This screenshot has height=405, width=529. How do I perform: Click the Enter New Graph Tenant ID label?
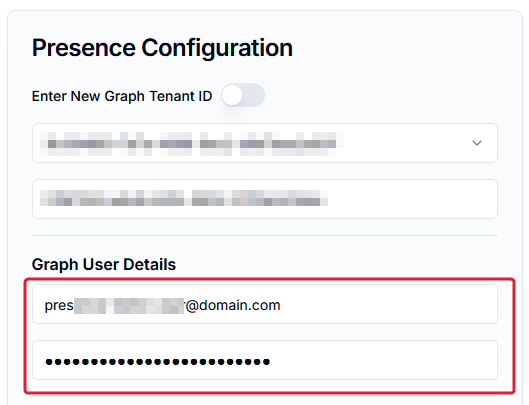pos(122,96)
